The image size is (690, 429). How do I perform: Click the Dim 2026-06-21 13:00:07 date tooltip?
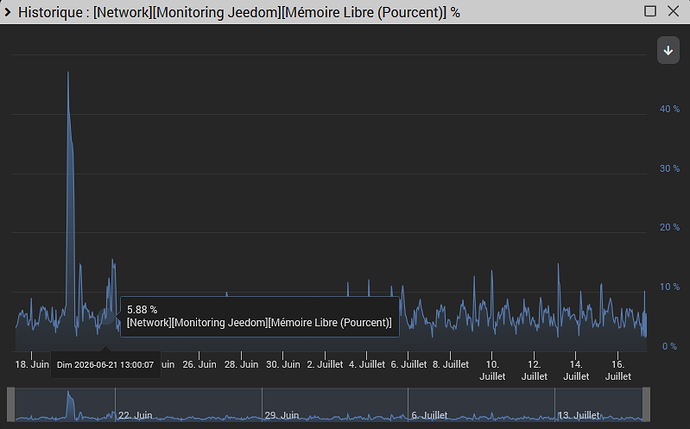[x=106, y=365]
